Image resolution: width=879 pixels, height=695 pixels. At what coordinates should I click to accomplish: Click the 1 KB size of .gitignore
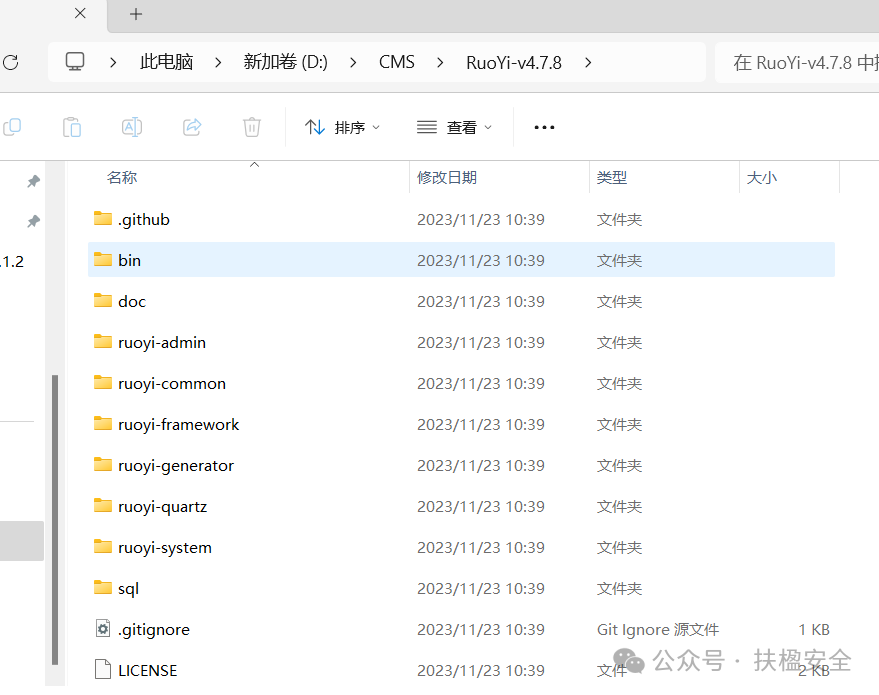(814, 629)
